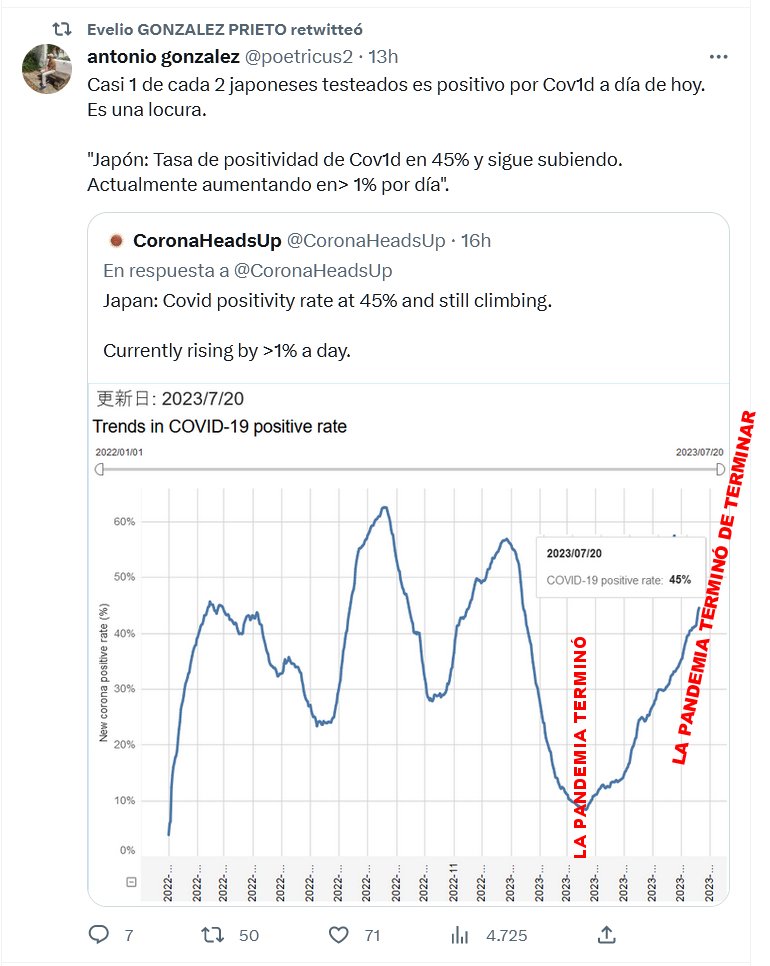Click the reply speech bubble icon
770x966 pixels.
click(x=98, y=934)
